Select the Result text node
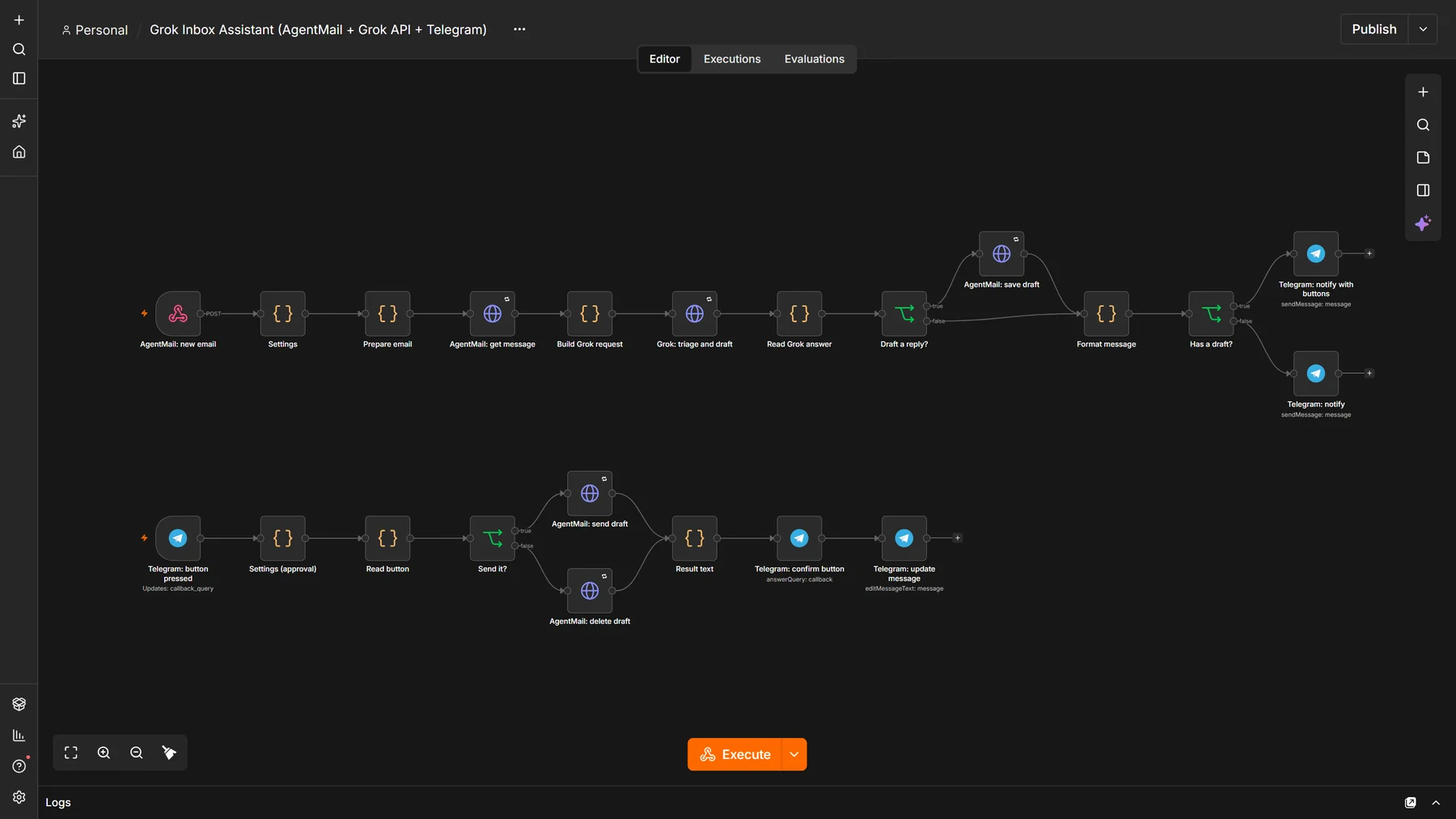 [x=695, y=538]
